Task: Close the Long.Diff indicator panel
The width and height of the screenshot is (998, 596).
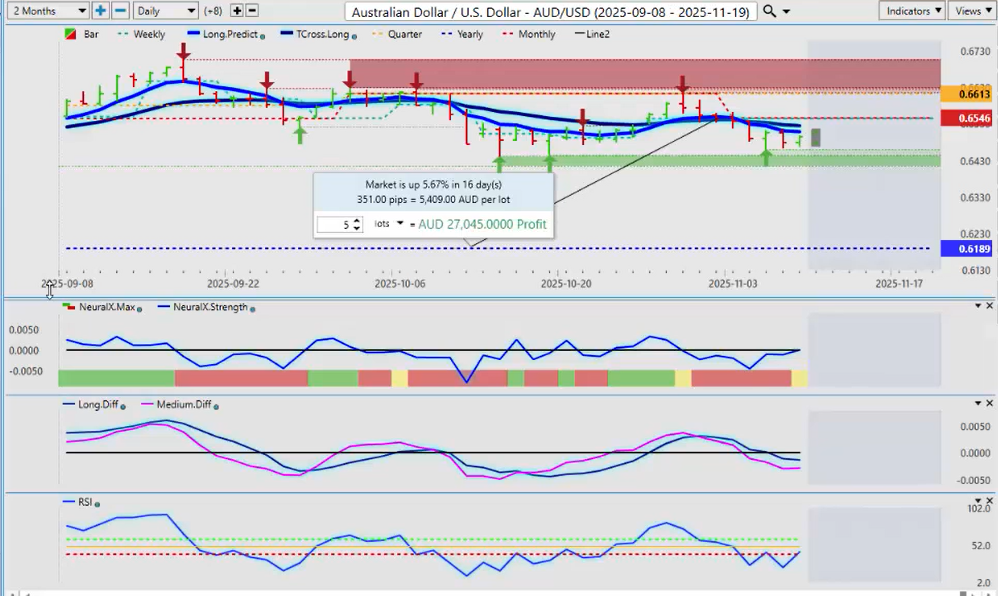Action: pos(977,402)
